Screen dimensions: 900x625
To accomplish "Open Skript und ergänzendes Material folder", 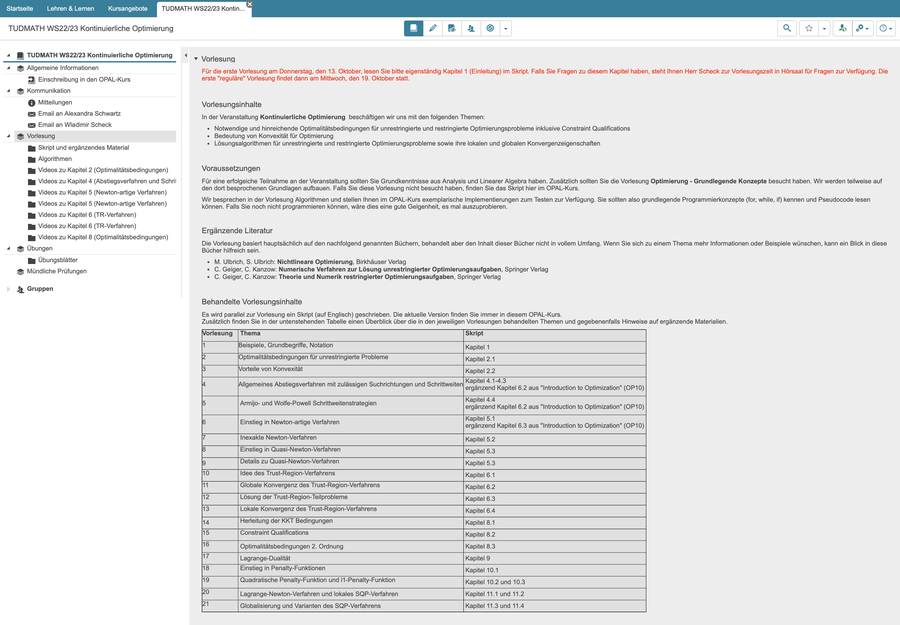I will click(83, 147).
